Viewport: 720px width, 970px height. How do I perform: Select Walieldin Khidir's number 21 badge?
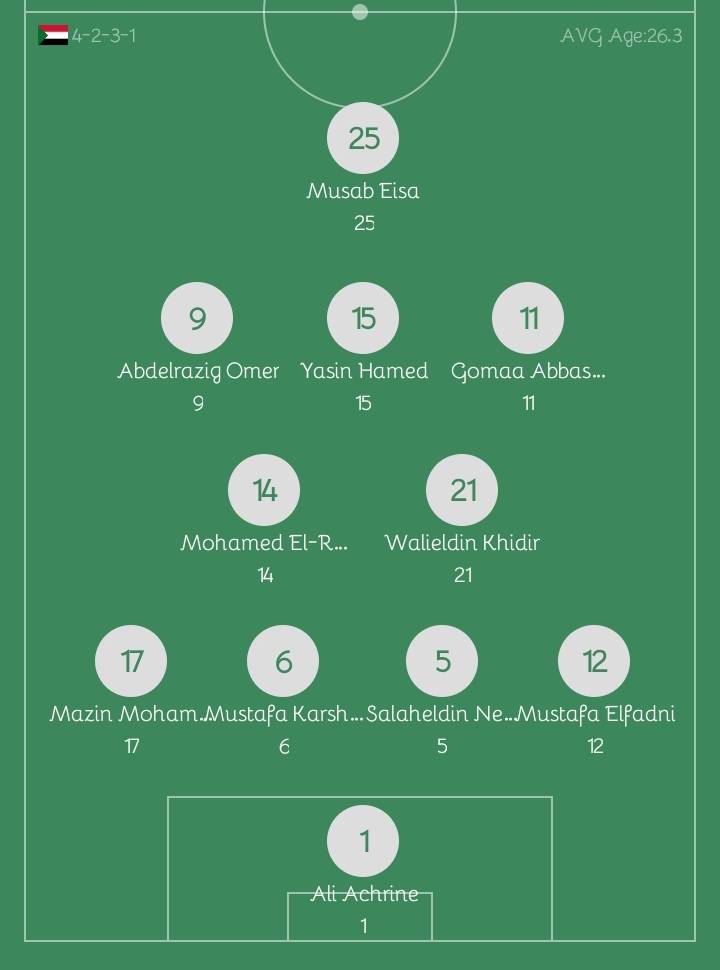coord(462,489)
